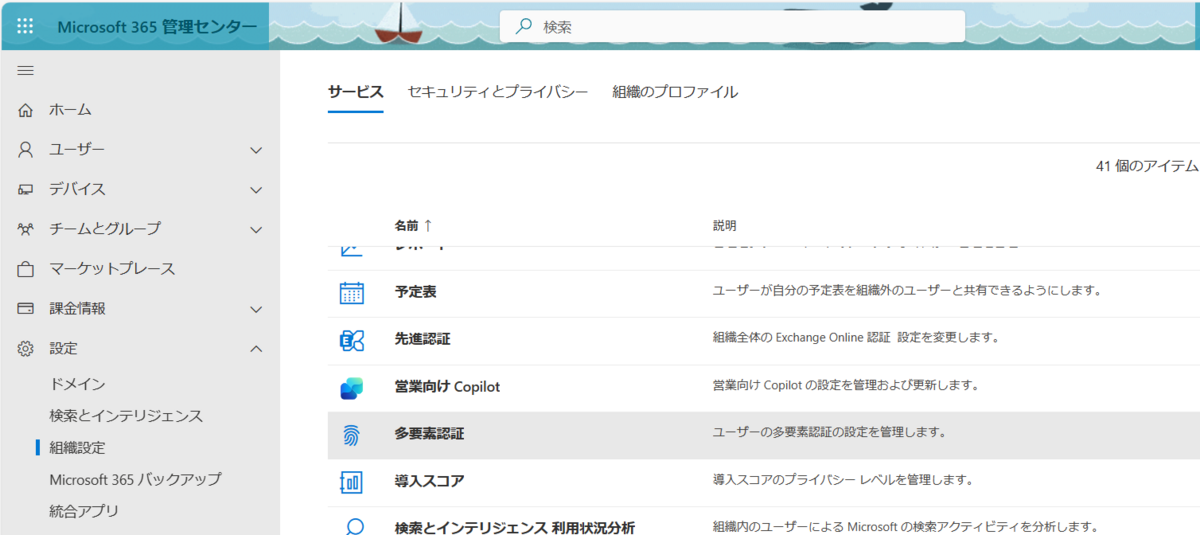Collapse the 設定 menu chevron
This screenshot has height=535, width=1200.
click(x=256, y=349)
